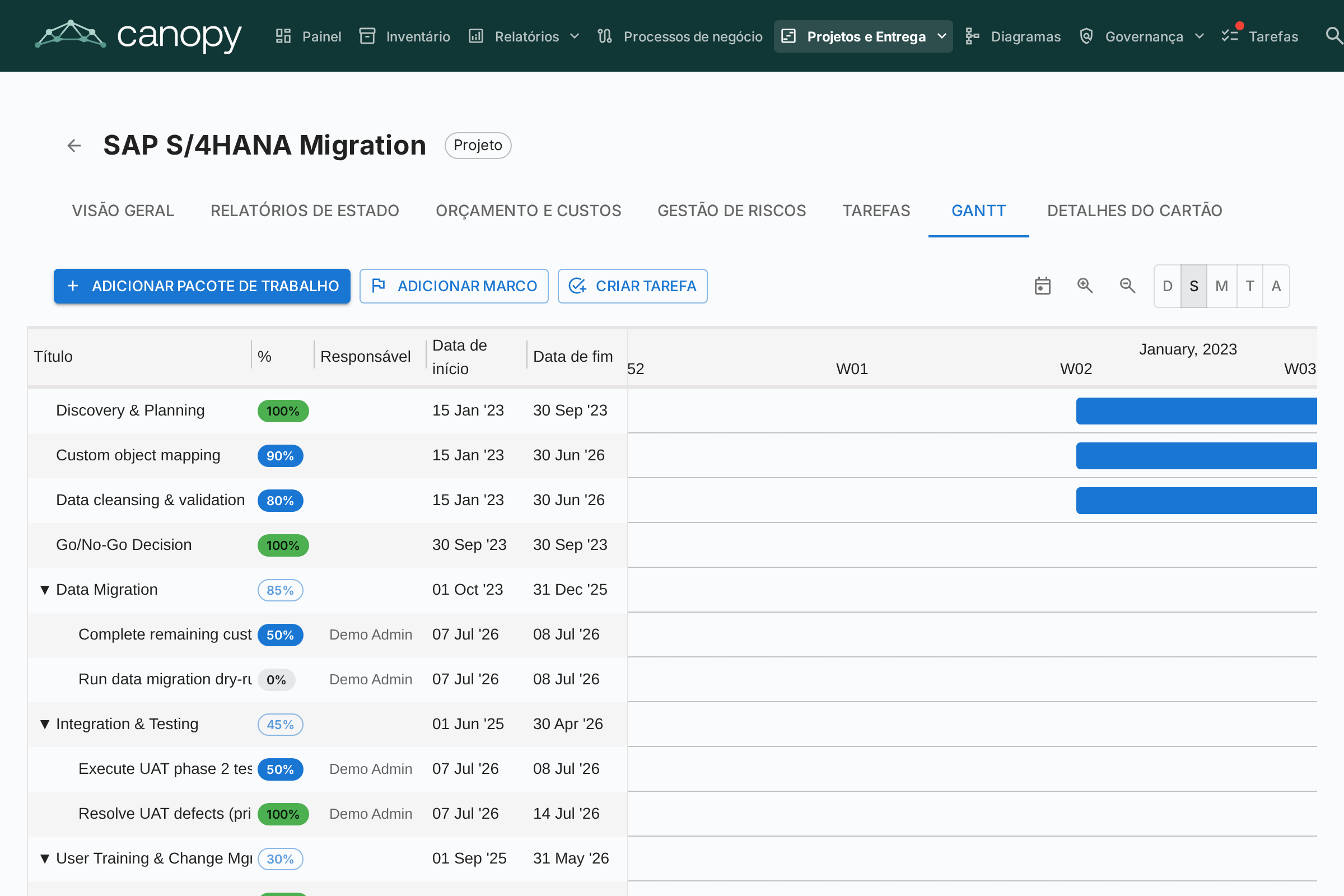Select the Gantt tab
This screenshot has width=1344, height=896.
(979, 211)
